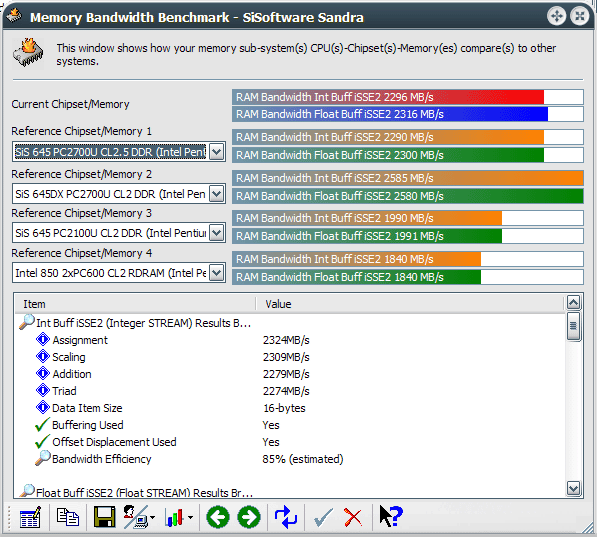This screenshot has height=537, width=597.
Task: Click results list scroll down arrow
Action: [573, 488]
